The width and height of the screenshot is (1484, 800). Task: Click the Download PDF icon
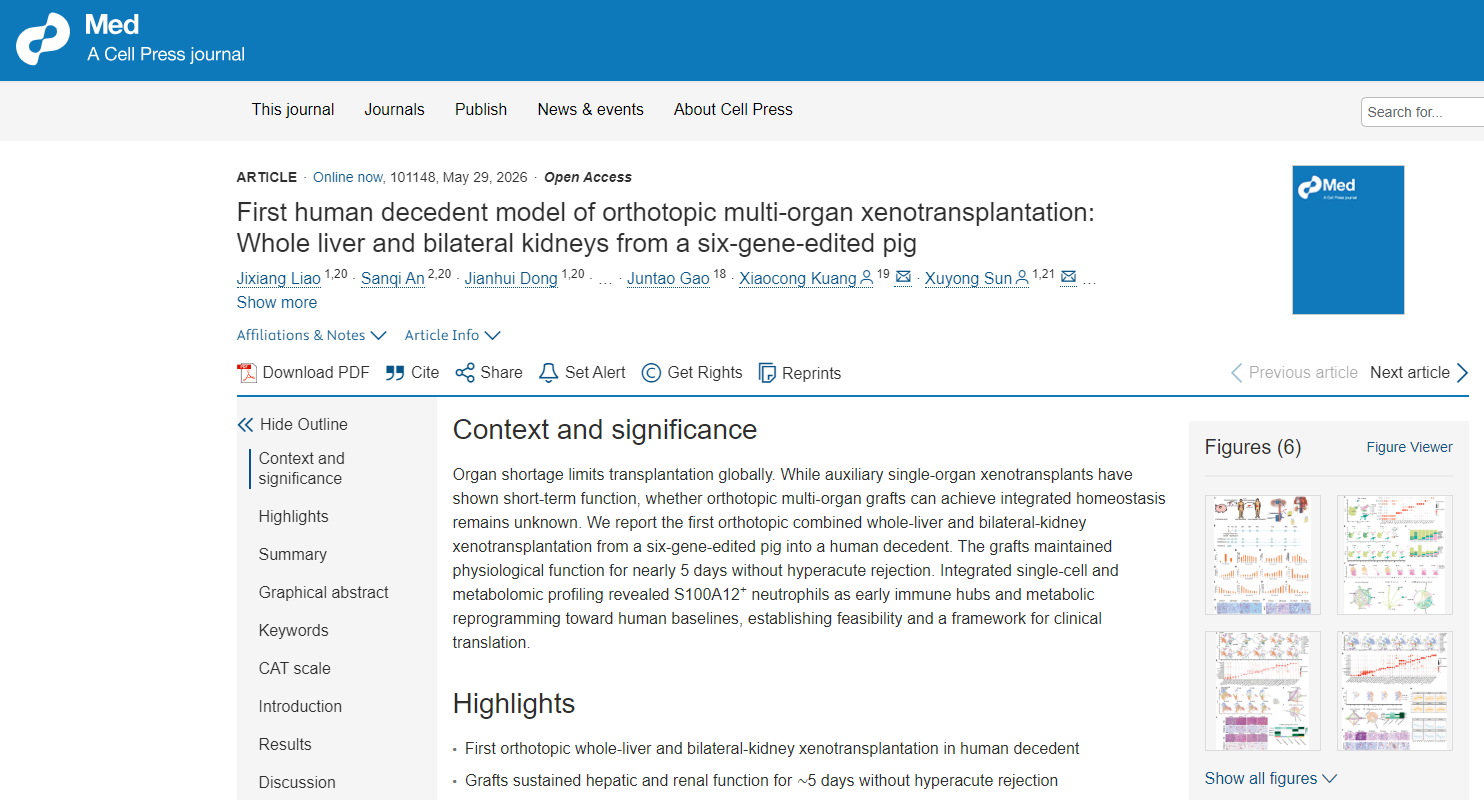coord(247,373)
